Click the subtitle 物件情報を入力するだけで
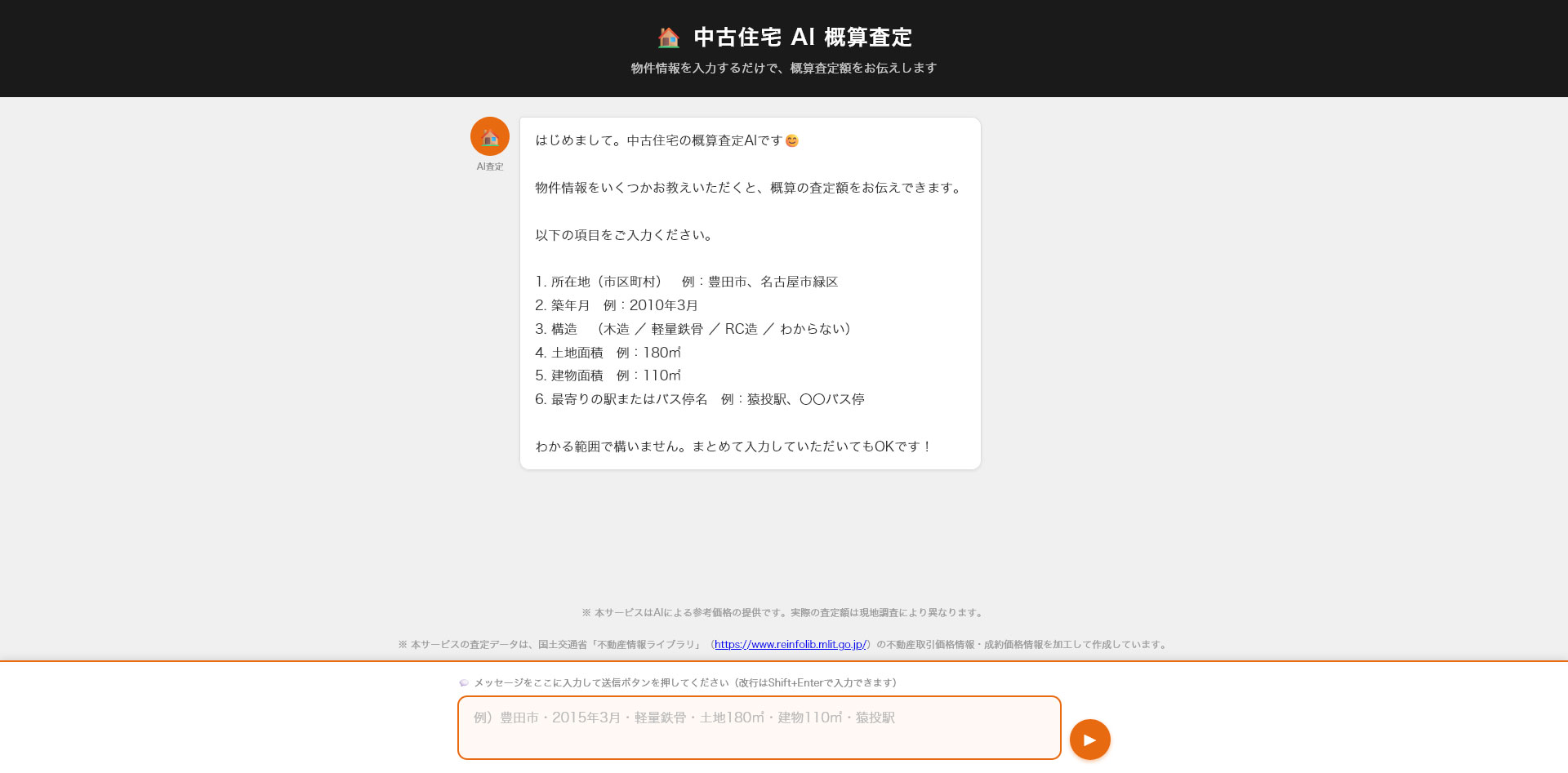Image resolution: width=1568 pixels, height=773 pixels. point(784,69)
